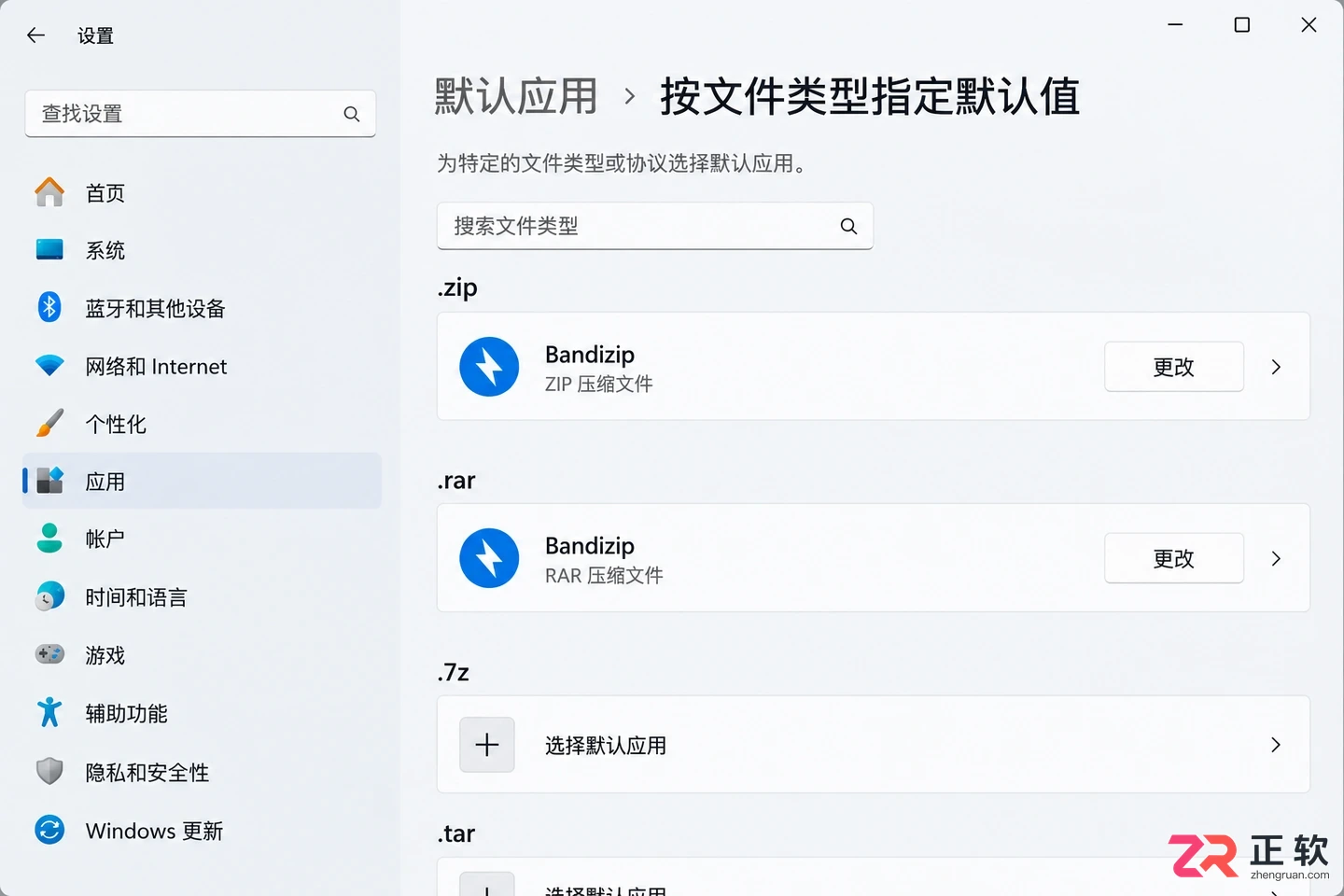Expand the .zip Bandizip row chevron
The height and width of the screenshot is (896, 1344).
point(1276,367)
